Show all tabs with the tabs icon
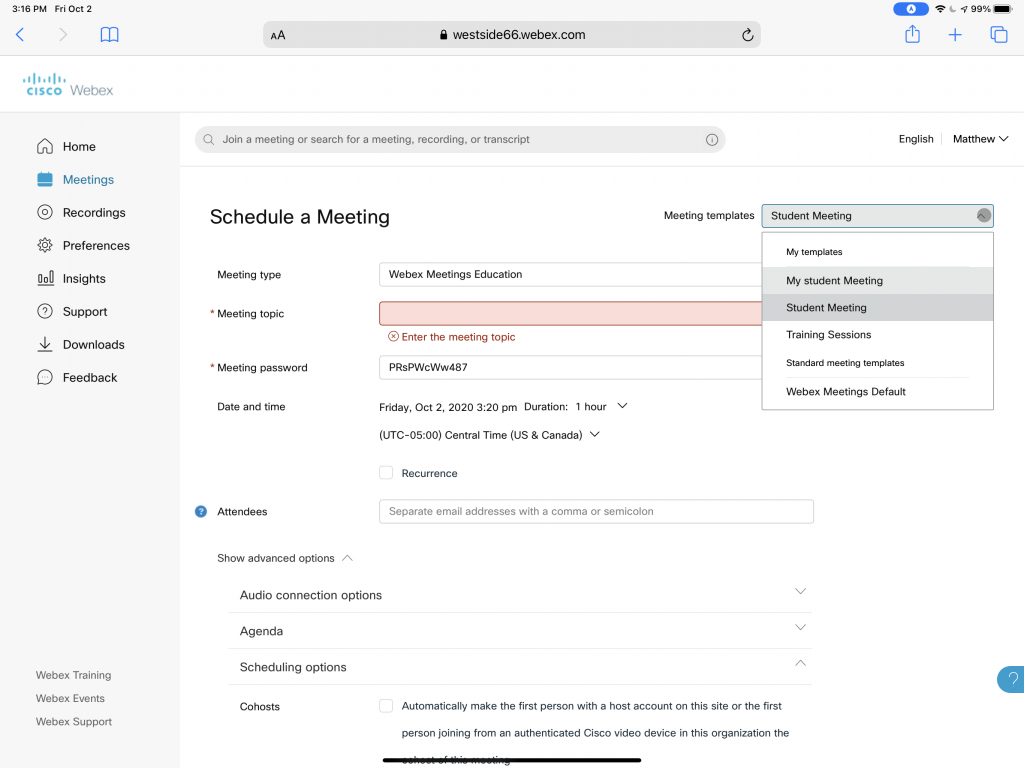The width and height of the screenshot is (1024, 768). [x=999, y=35]
